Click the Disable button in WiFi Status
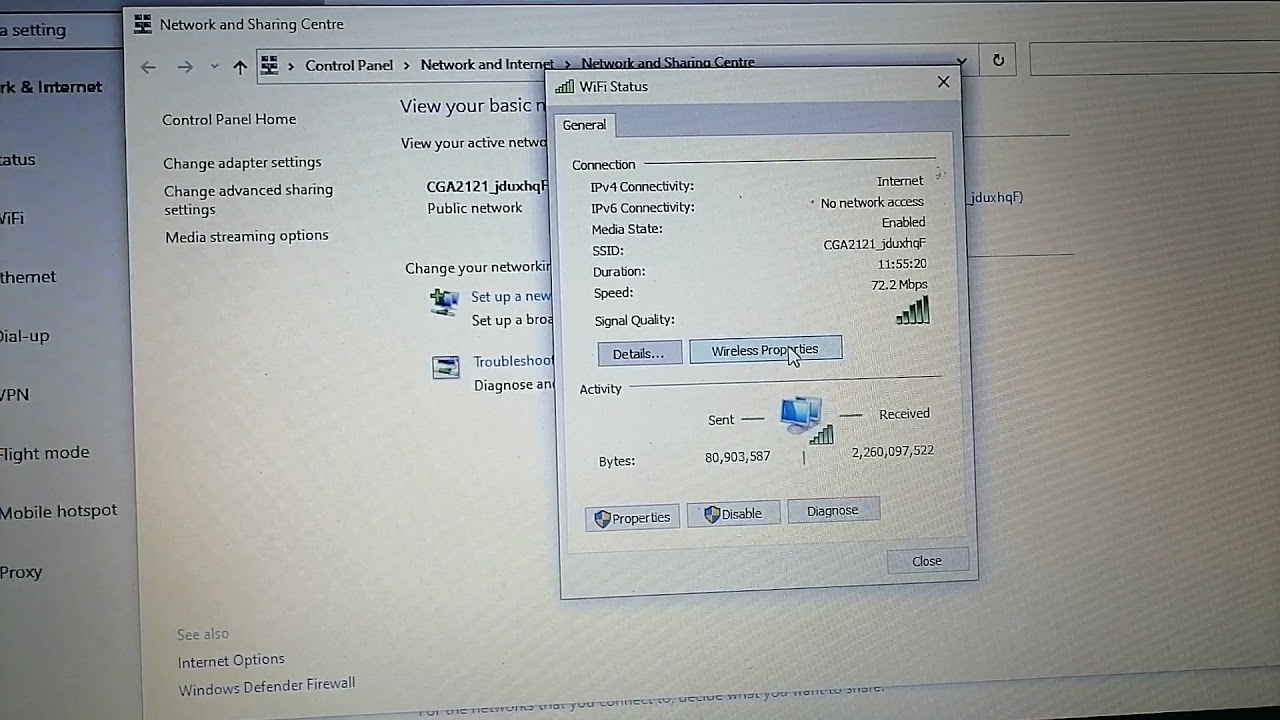Screen dimensions: 1280x720 [733, 514]
